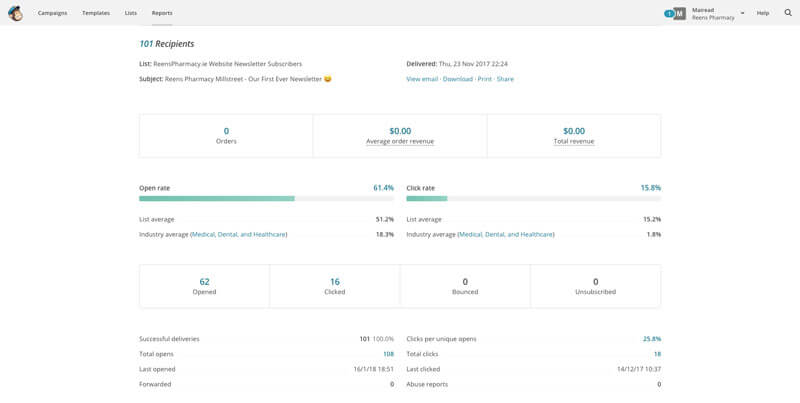The width and height of the screenshot is (800, 403).
Task: Open the search magnifier icon
Action: [x=788, y=13]
